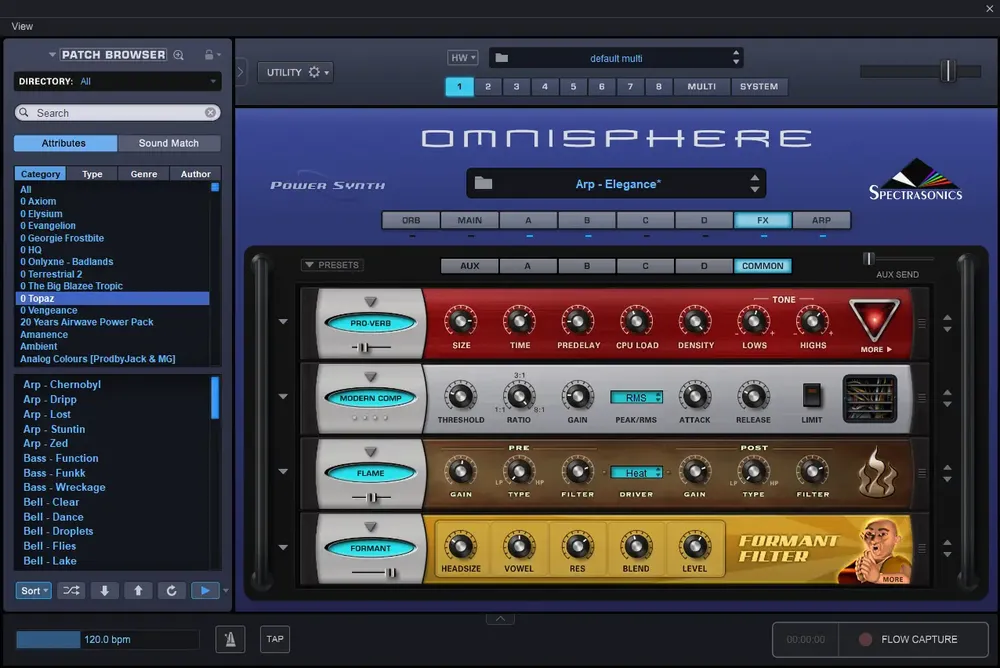Click the Modern Comp rack thumbnail
Image resolution: width=1000 pixels, height=668 pixels.
click(870, 399)
